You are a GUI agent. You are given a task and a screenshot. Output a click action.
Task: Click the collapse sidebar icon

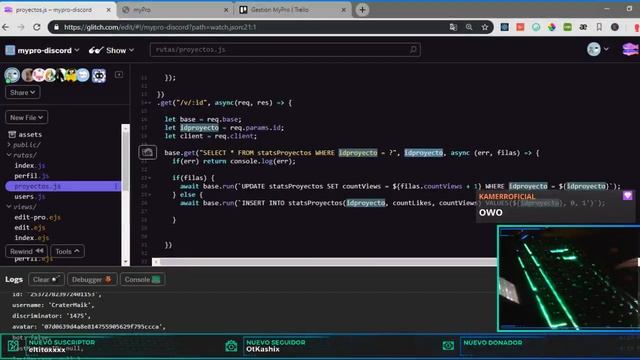coord(119,75)
